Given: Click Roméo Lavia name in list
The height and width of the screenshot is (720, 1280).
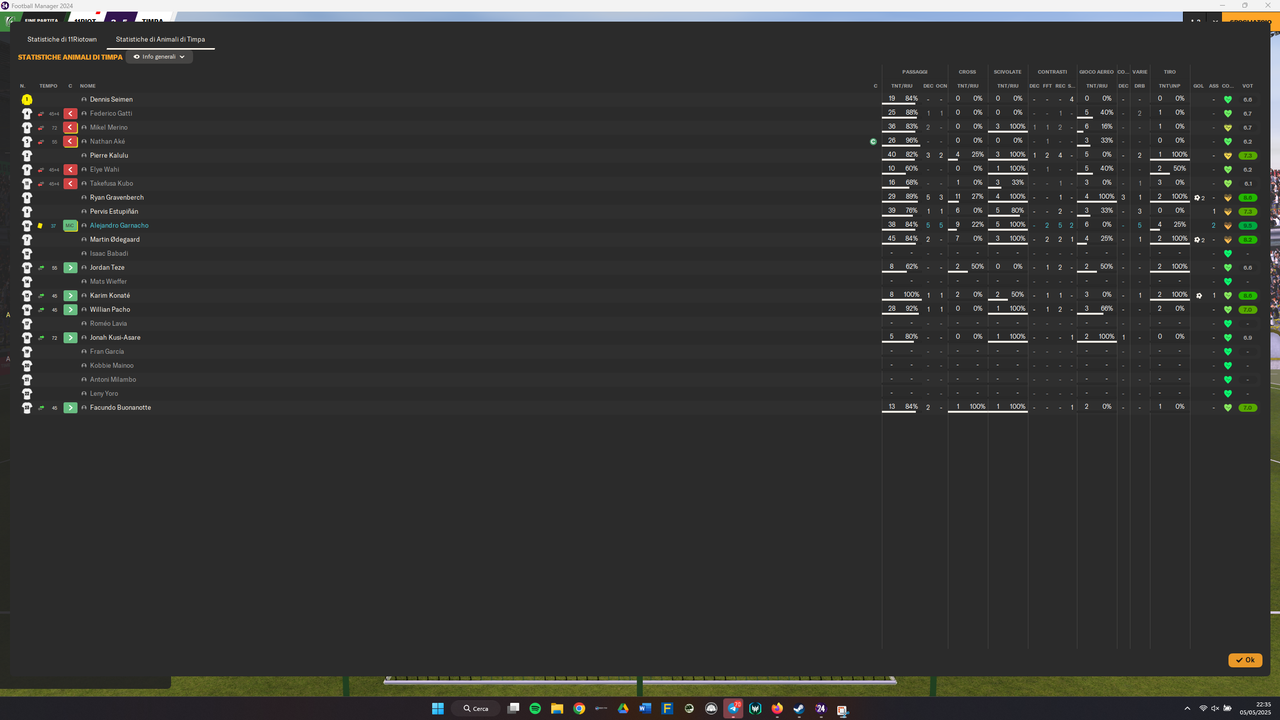Looking at the screenshot, I should coord(108,324).
